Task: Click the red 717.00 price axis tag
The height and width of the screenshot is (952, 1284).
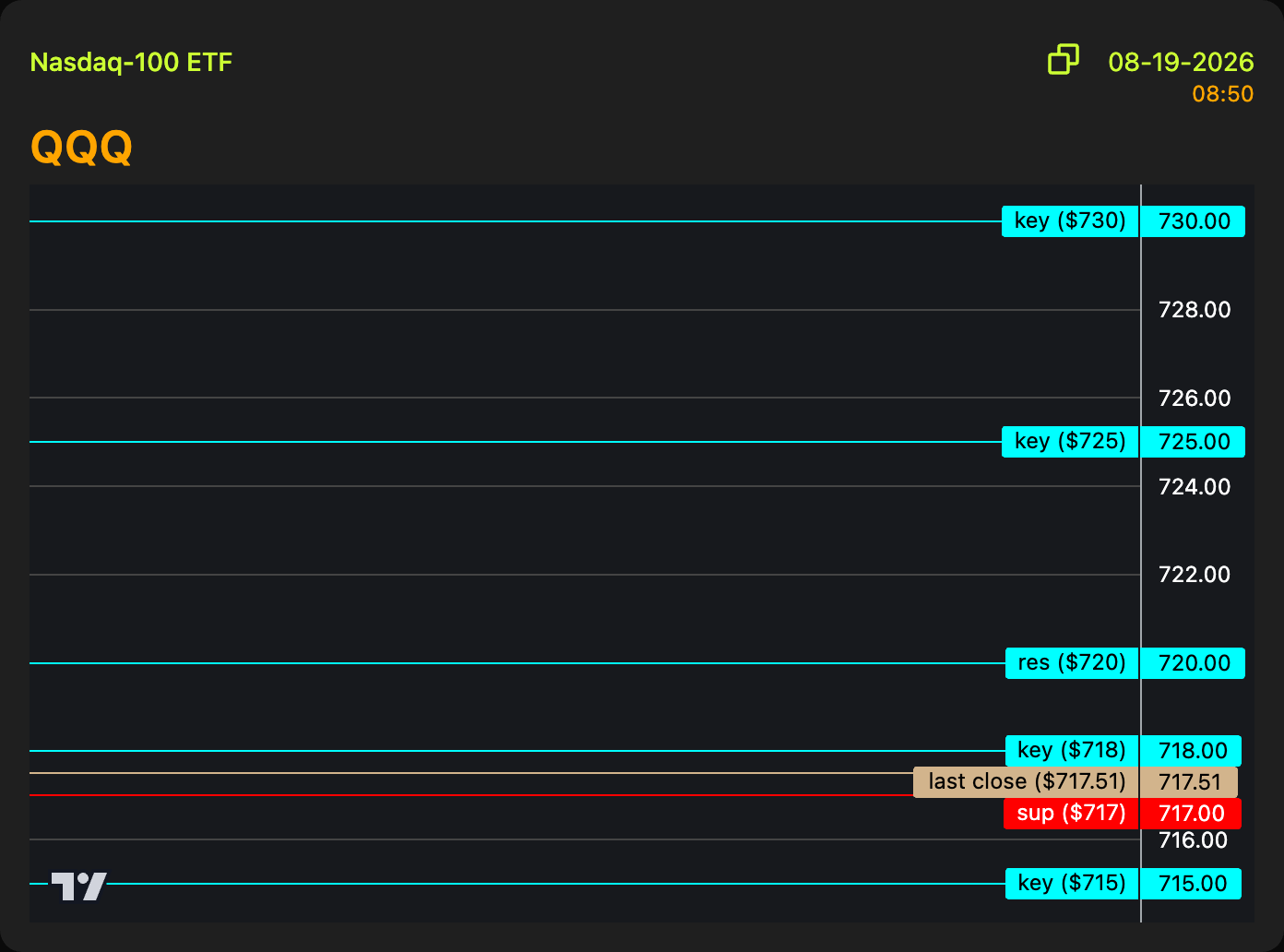Action: (1192, 814)
